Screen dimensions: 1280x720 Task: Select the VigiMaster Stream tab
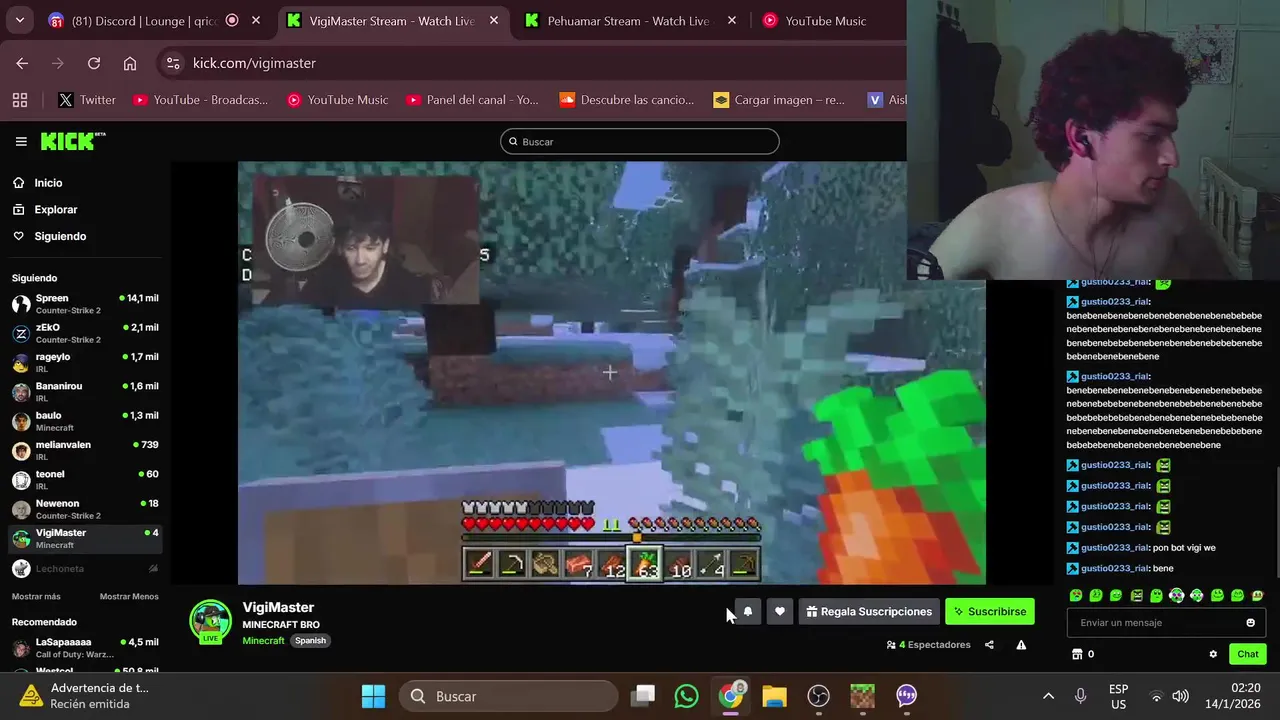coord(391,21)
